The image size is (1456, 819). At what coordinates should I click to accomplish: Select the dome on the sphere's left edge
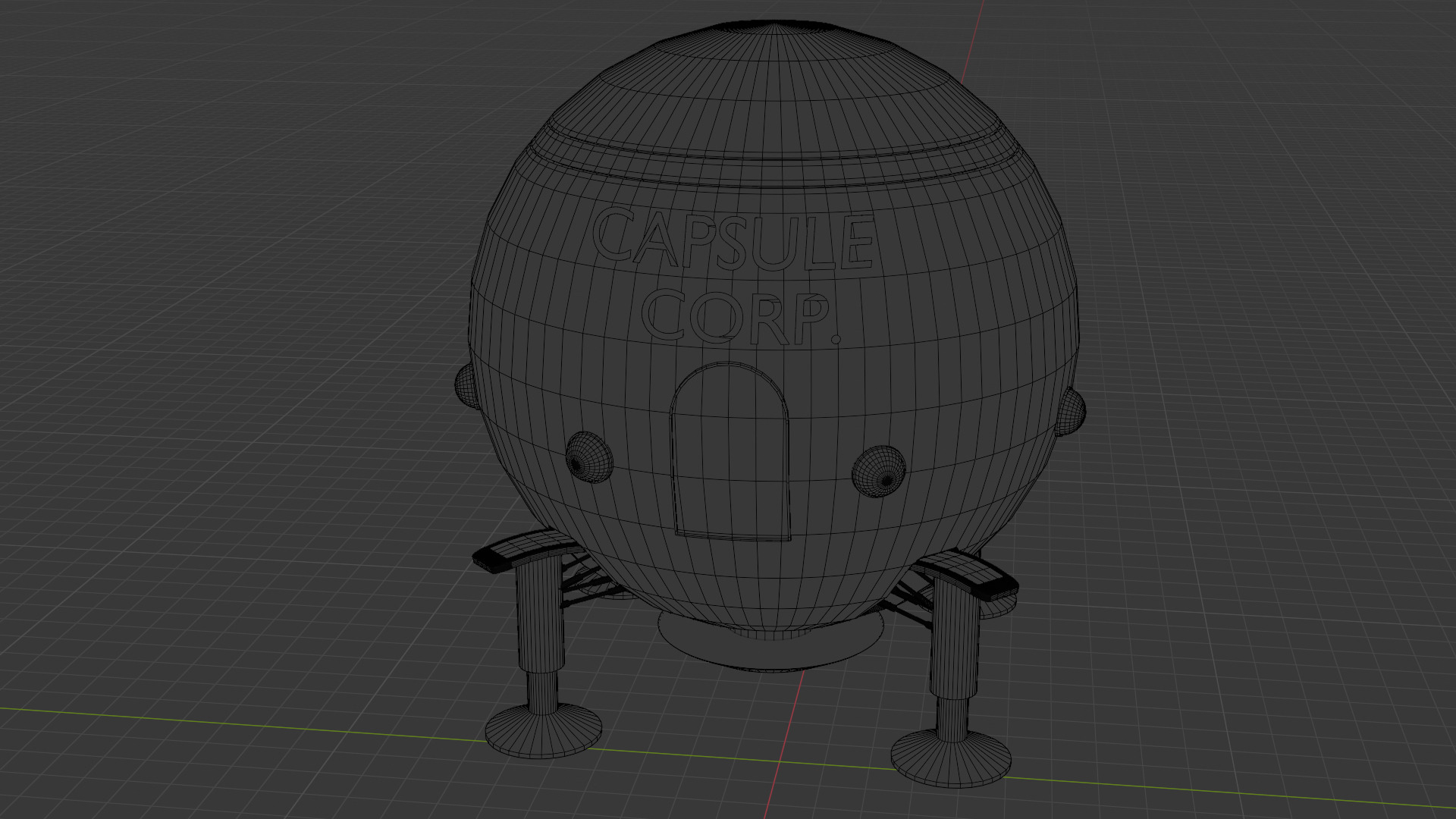click(x=465, y=386)
